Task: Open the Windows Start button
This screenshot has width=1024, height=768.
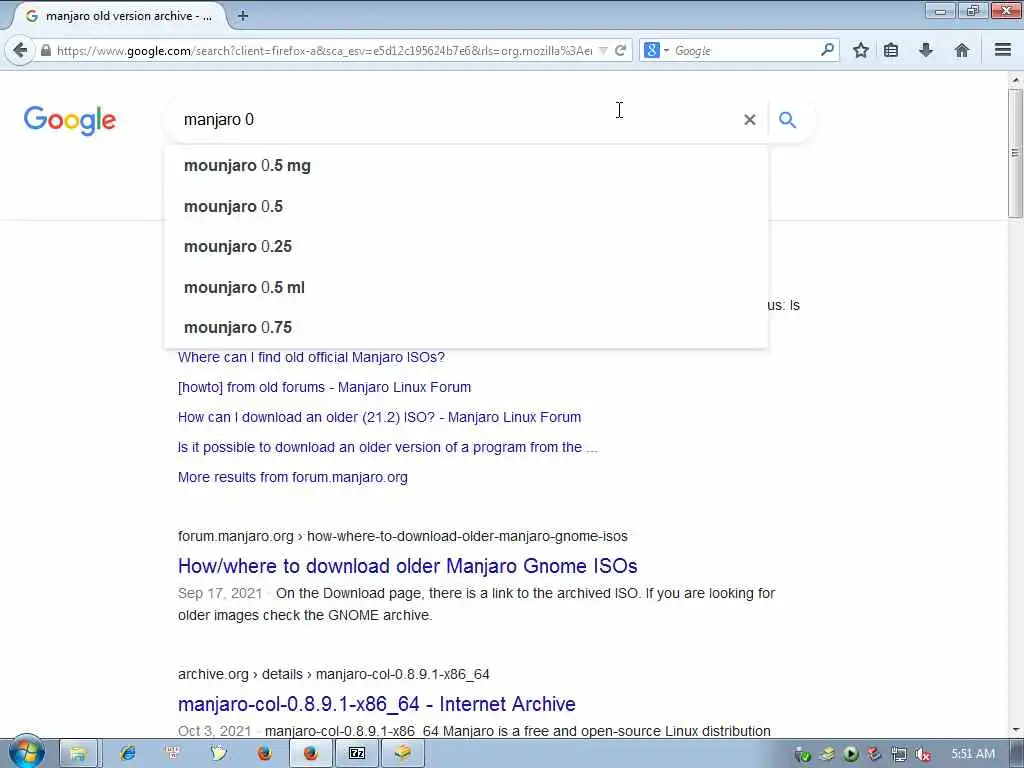Action: [26, 752]
